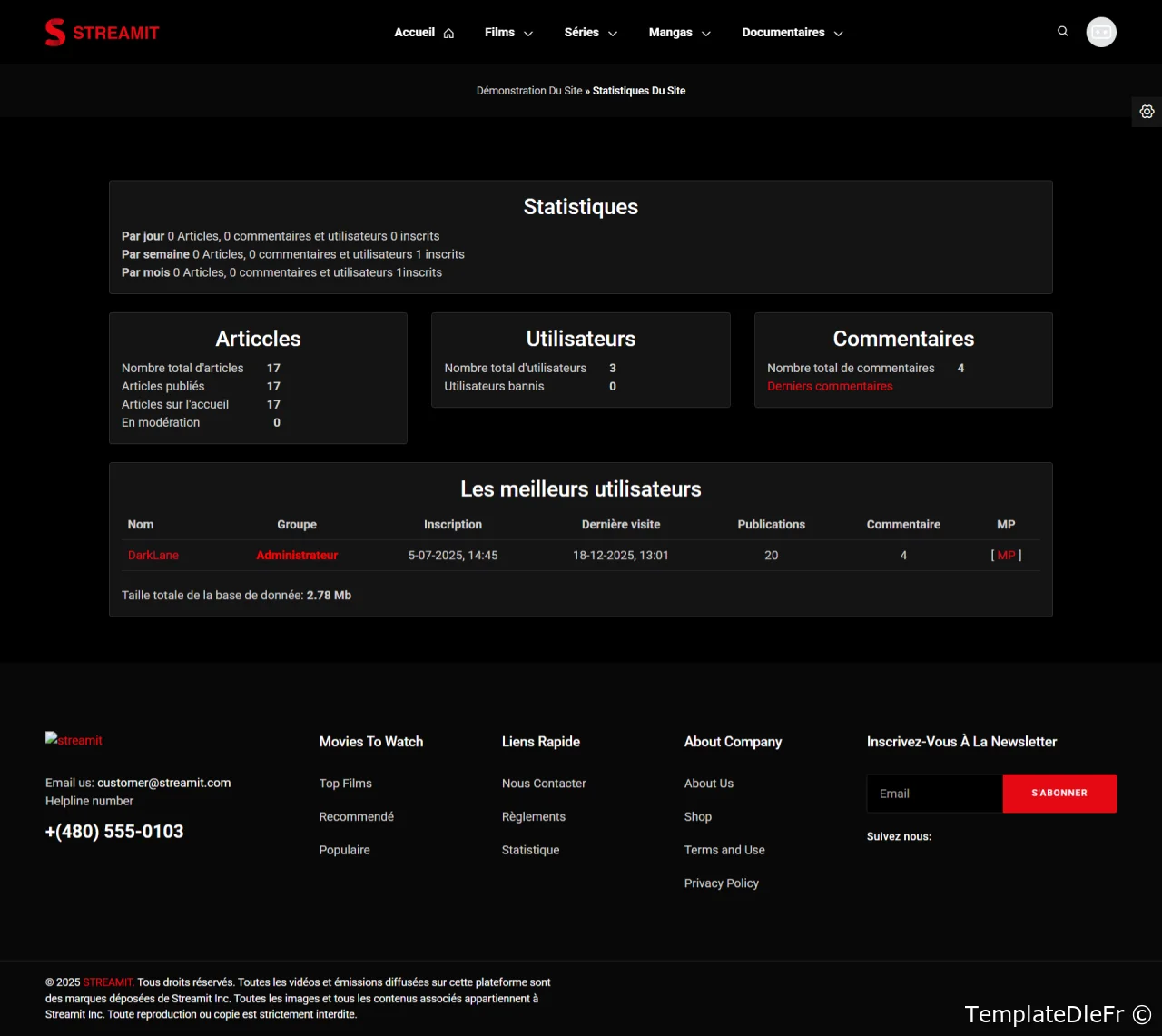The image size is (1162, 1036).
Task: Open DarkLane user profile link
Action: (153, 555)
